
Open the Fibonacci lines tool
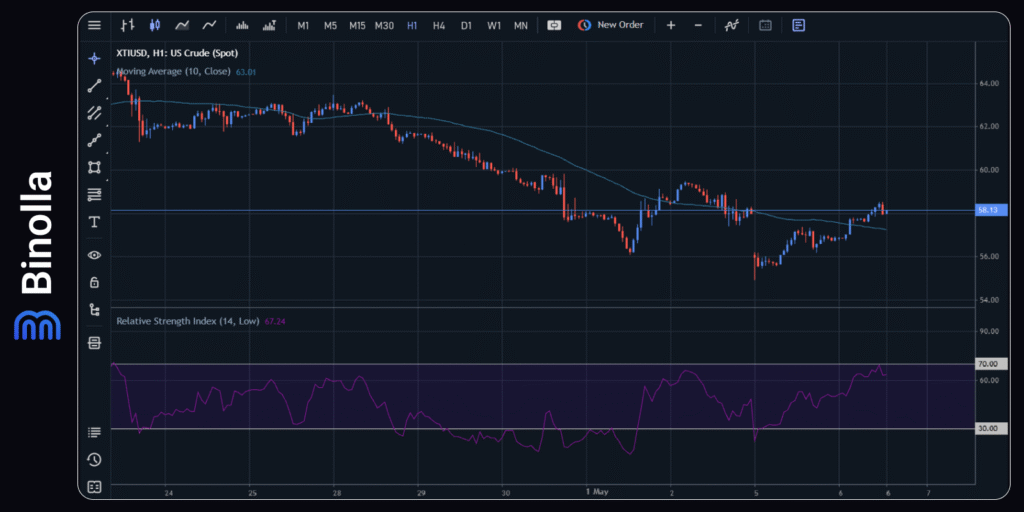[x=94, y=194]
